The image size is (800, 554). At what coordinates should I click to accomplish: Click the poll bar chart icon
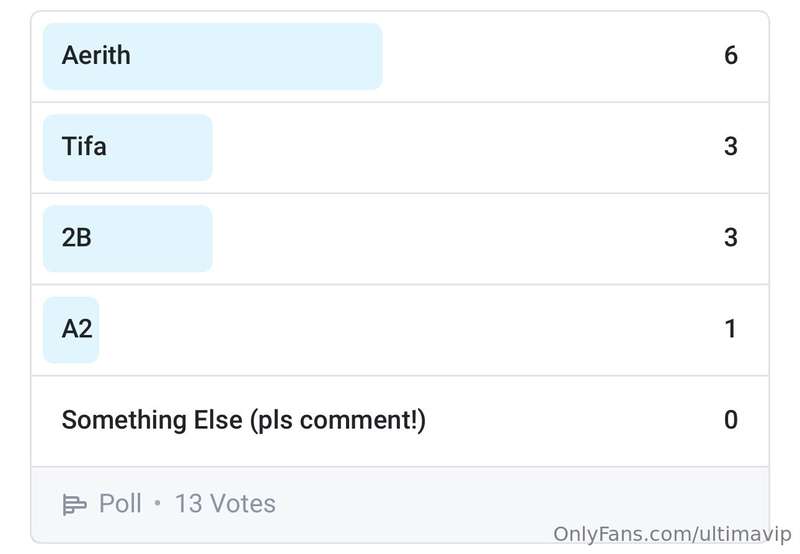click(74, 505)
